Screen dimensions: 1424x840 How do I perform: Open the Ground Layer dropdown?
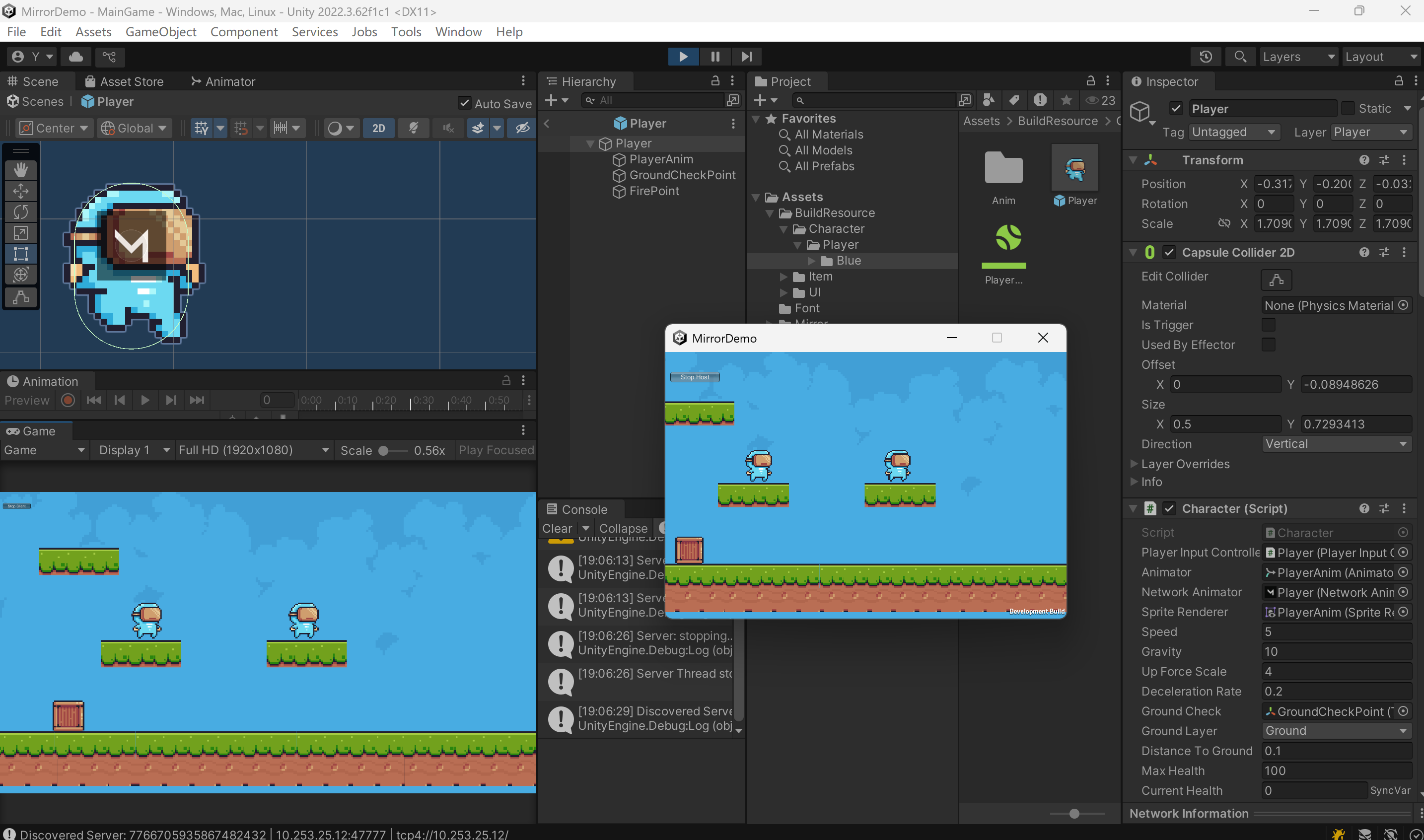[x=1336, y=731]
